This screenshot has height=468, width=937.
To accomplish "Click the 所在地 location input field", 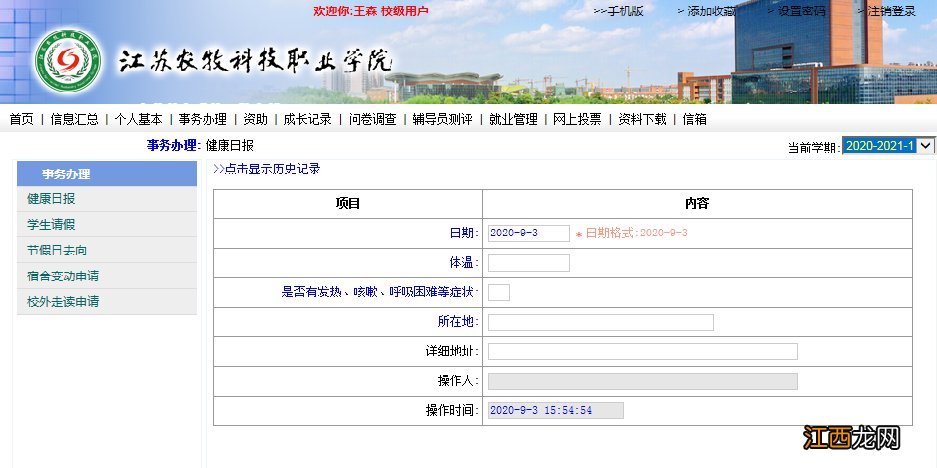I will [601, 322].
